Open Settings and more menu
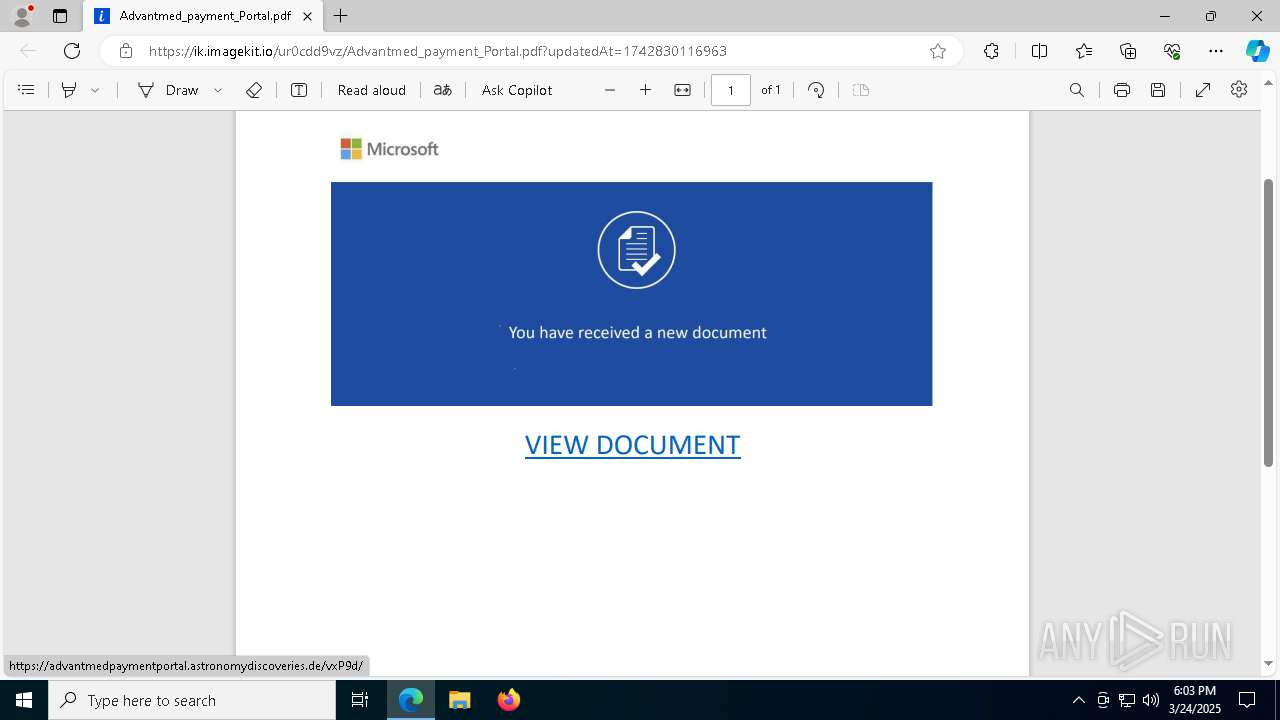 click(x=1216, y=51)
